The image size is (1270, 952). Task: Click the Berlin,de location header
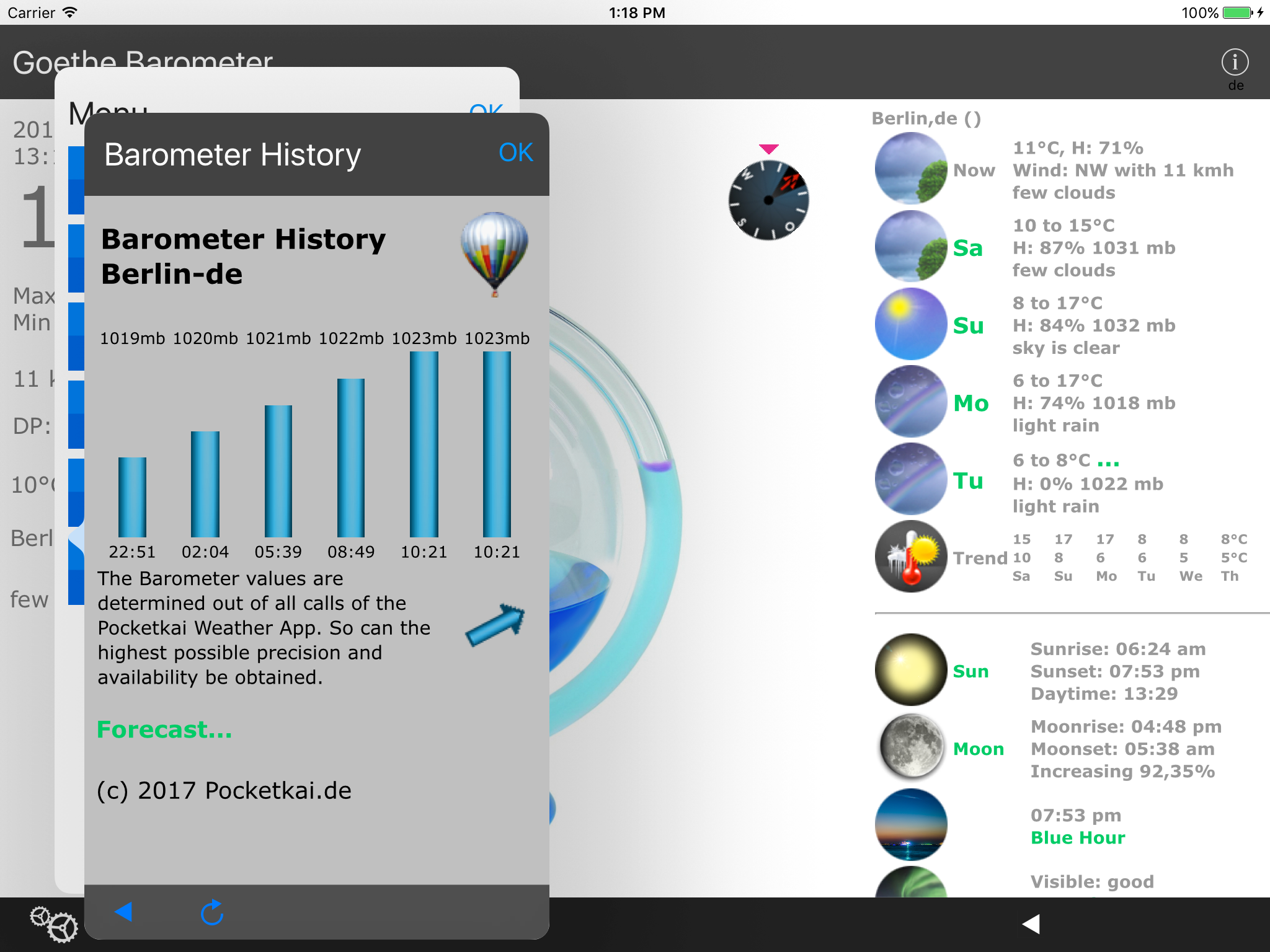coord(925,118)
